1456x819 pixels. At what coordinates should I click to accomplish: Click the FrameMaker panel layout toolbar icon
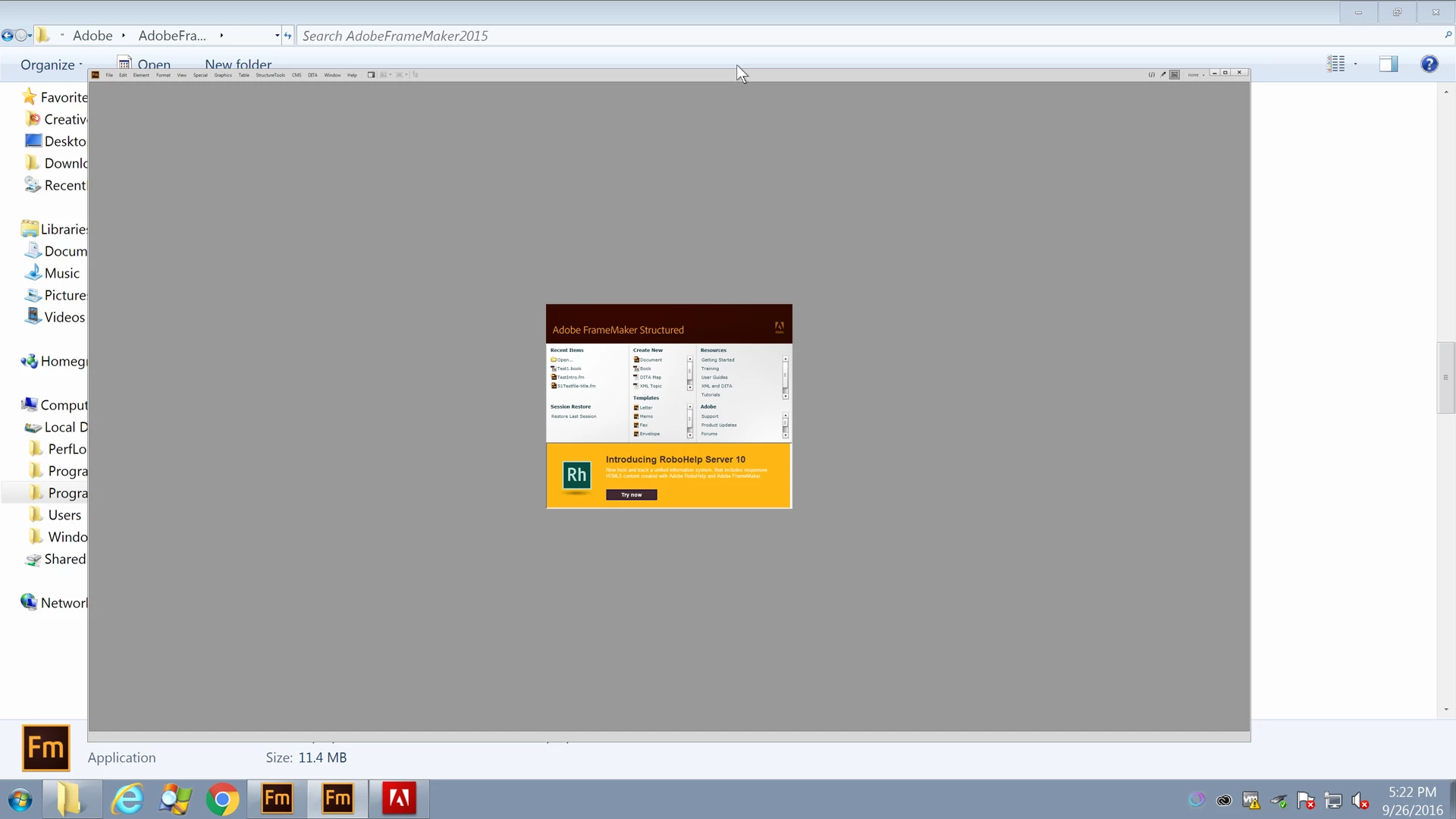(372, 75)
